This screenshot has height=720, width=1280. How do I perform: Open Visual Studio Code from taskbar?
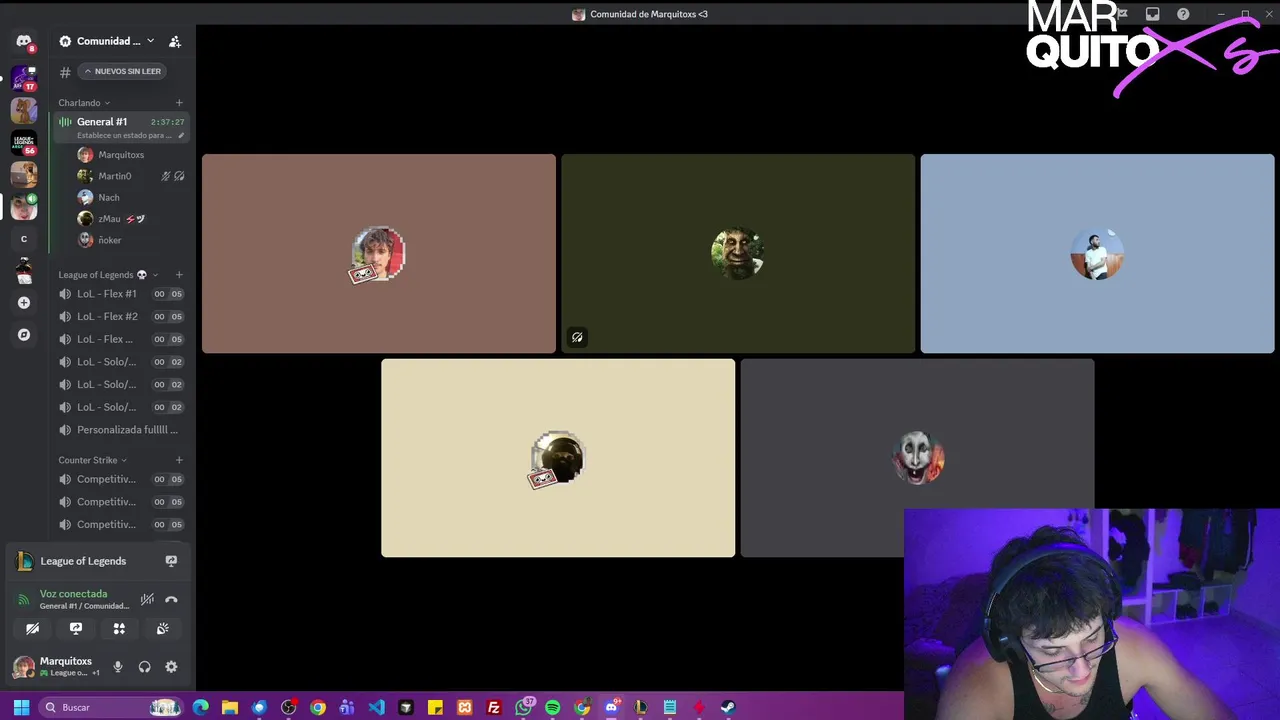376,707
